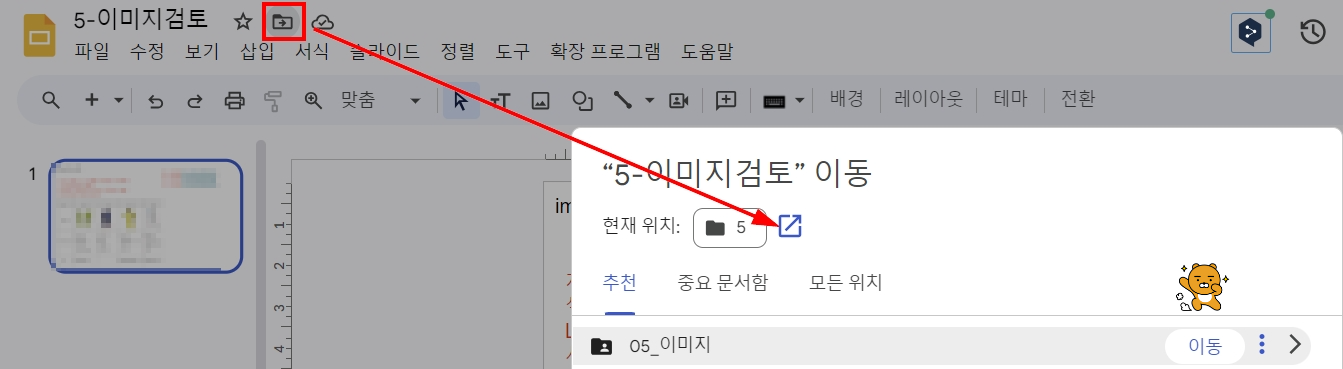This screenshot has height=369, width=1343.
Task: Print the presentation
Action: [234, 100]
